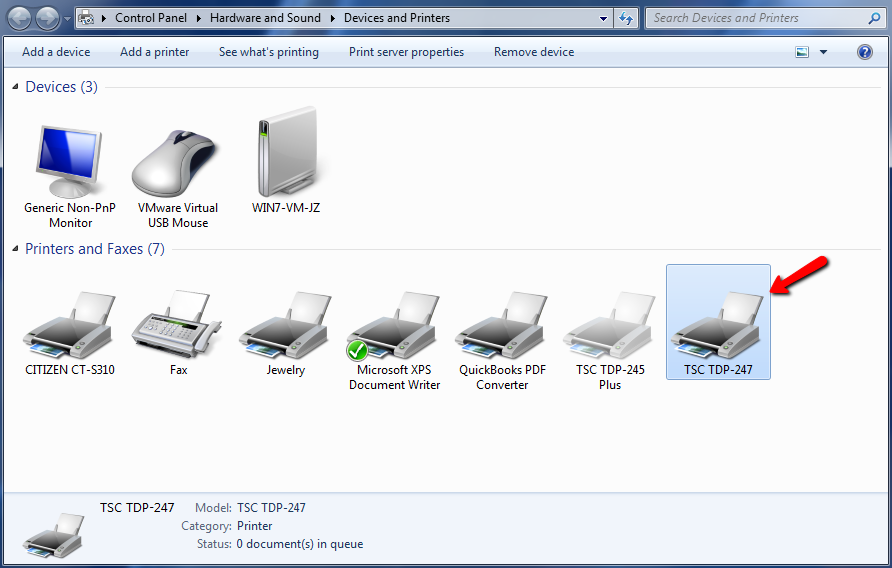Screen dimensions: 892x568
Task: Open the Help question mark icon
Action: 865,52
